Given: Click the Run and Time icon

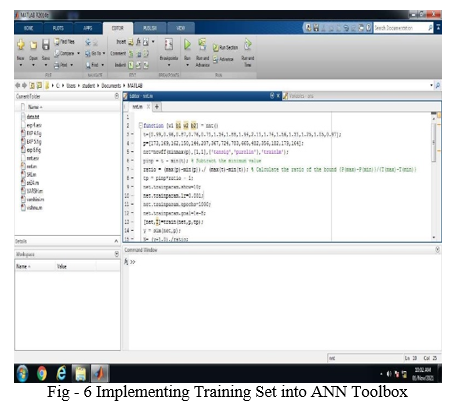Looking at the screenshot, I should (248, 44).
